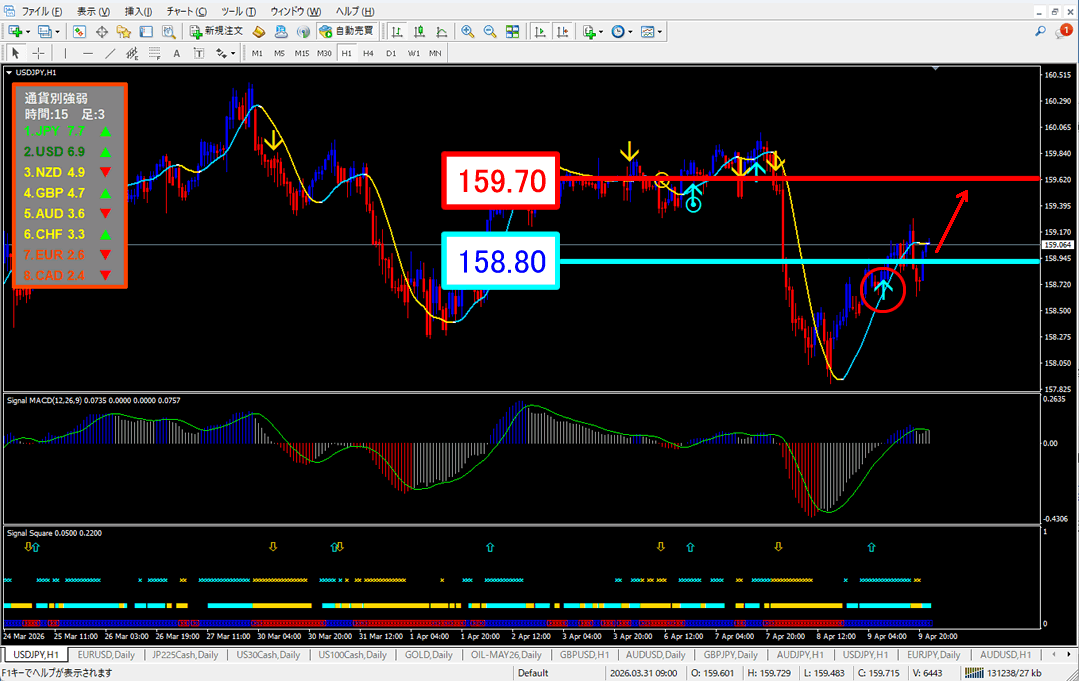The image size is (1080, 681).
Task: Expand the periodicity clock dropdown
Action: (630, 31)
